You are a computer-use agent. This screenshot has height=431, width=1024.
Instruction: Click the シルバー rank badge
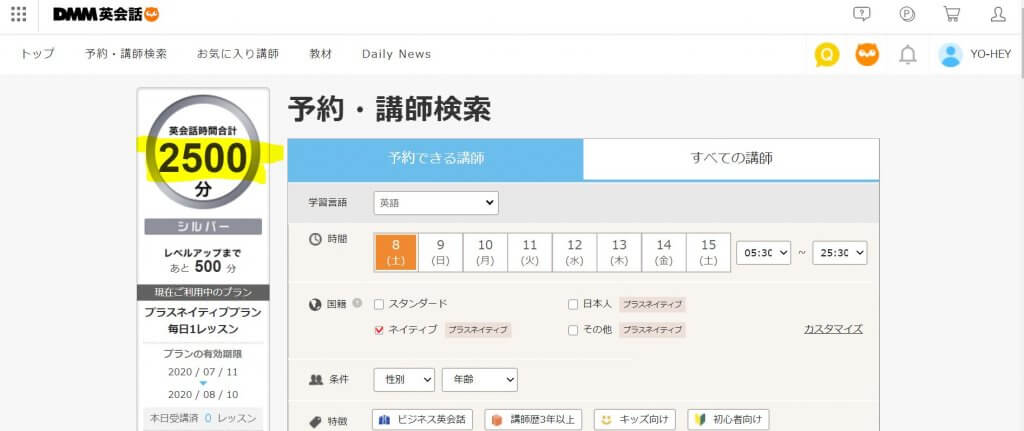(203, 227)
